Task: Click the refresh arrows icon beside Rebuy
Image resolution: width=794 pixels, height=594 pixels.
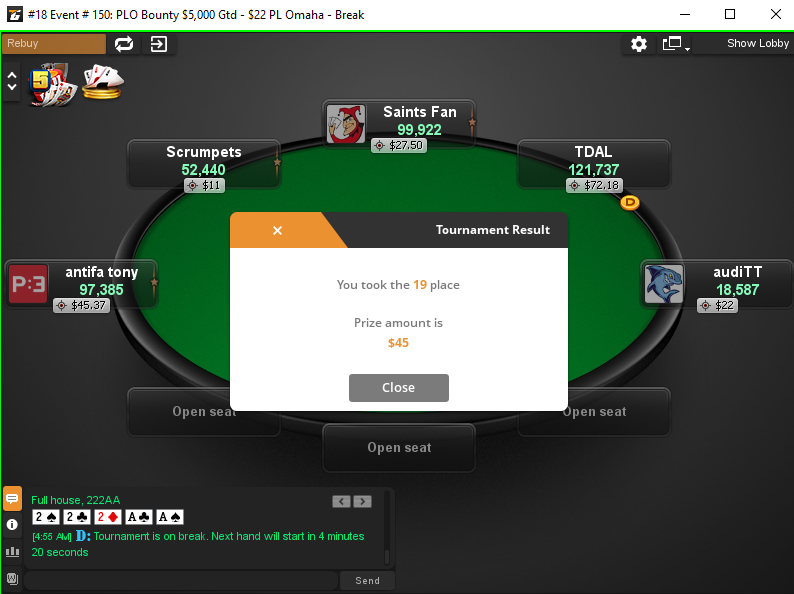Action: pos(124,44)
